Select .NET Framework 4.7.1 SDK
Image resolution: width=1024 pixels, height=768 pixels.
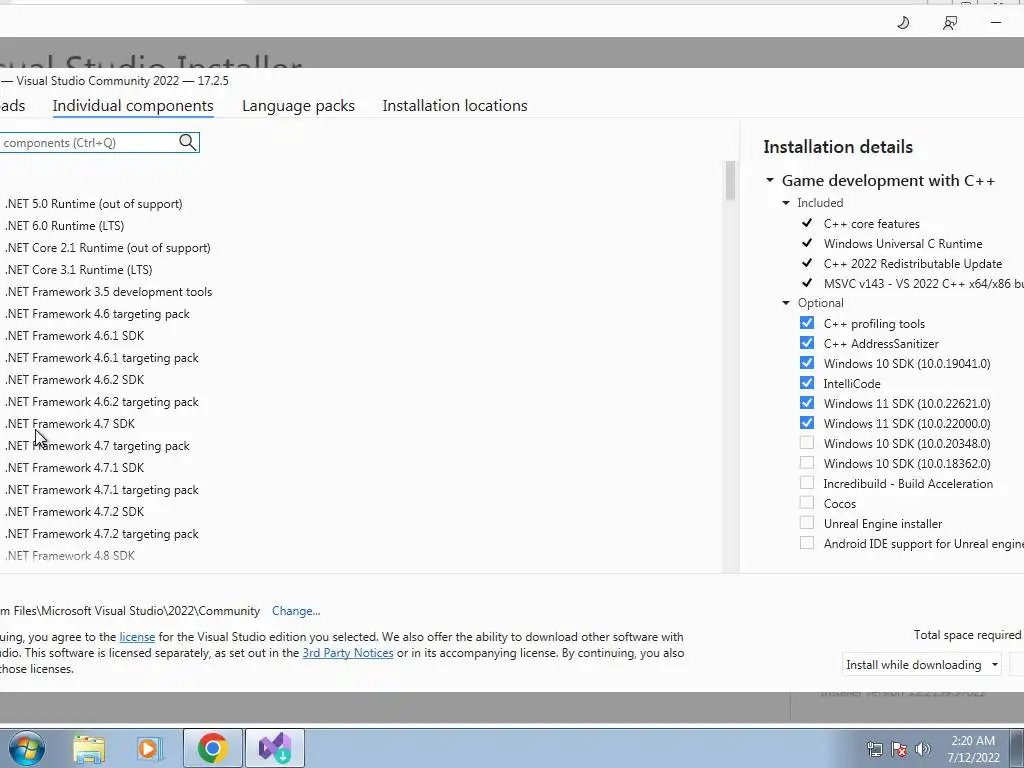[74, 468]
